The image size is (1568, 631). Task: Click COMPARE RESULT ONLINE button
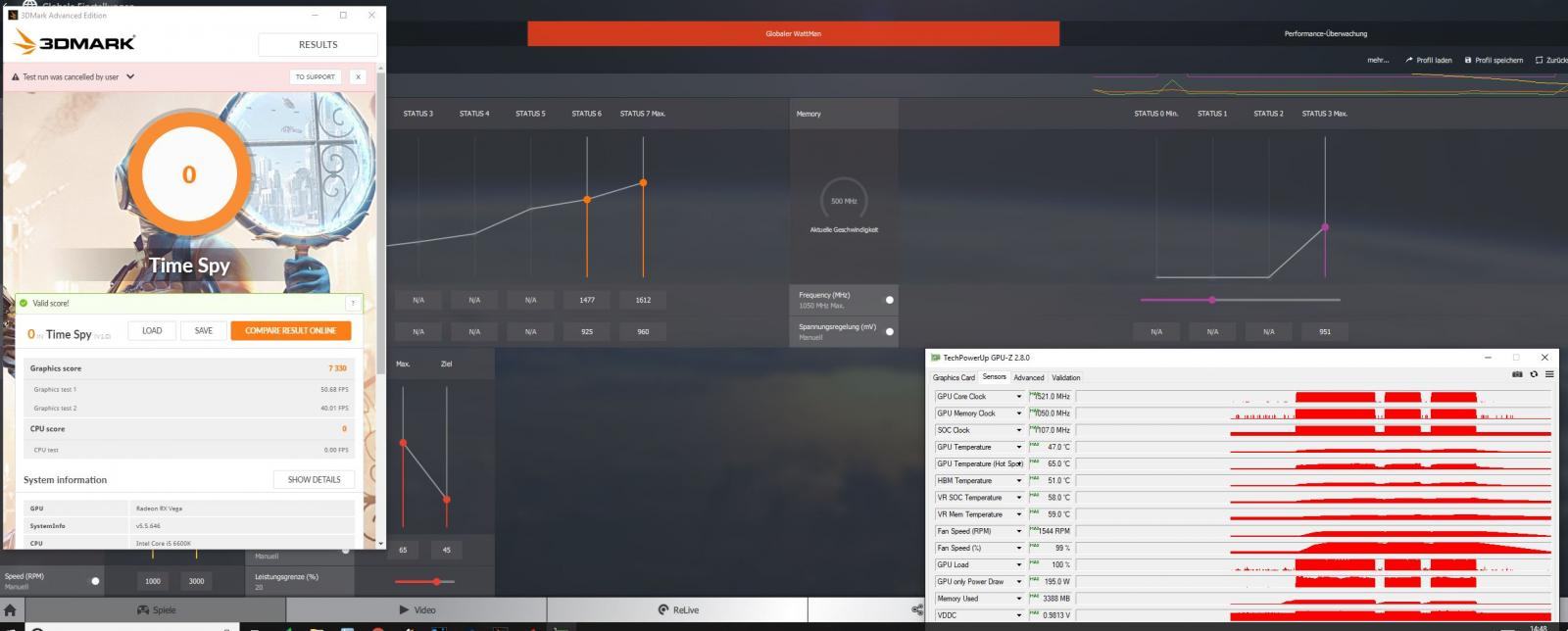point(290,330)
